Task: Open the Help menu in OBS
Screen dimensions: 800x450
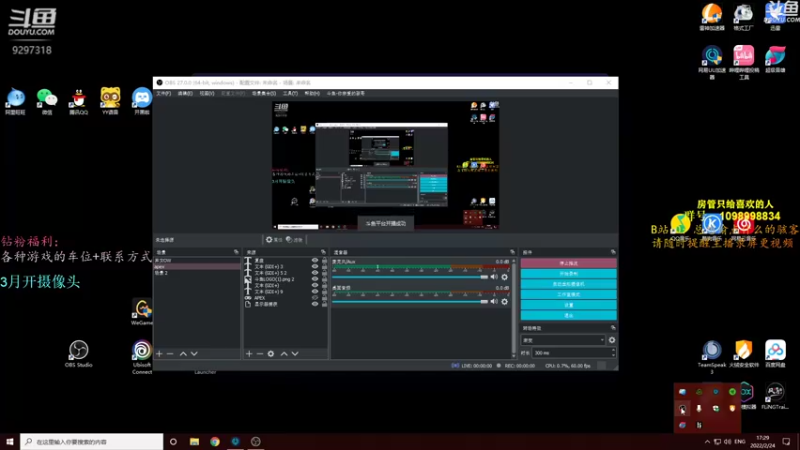Action: point(312,93)
